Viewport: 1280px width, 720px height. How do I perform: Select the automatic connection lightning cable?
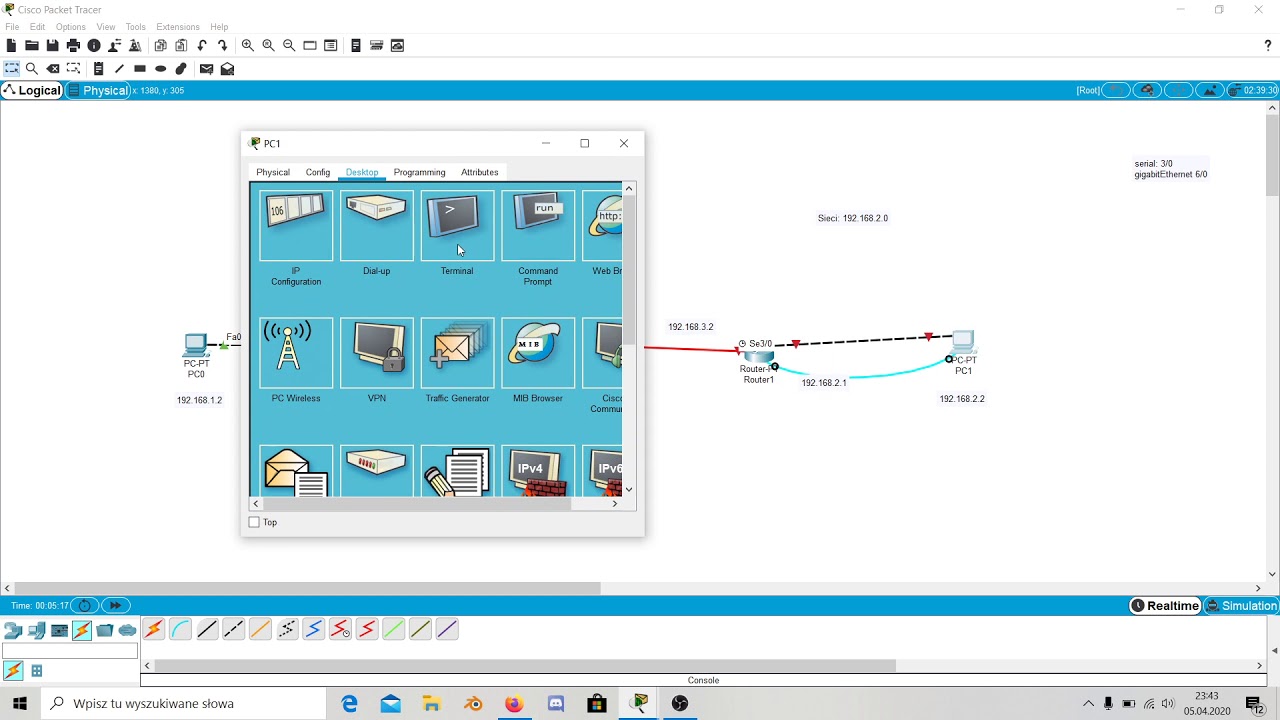(153, 629)
